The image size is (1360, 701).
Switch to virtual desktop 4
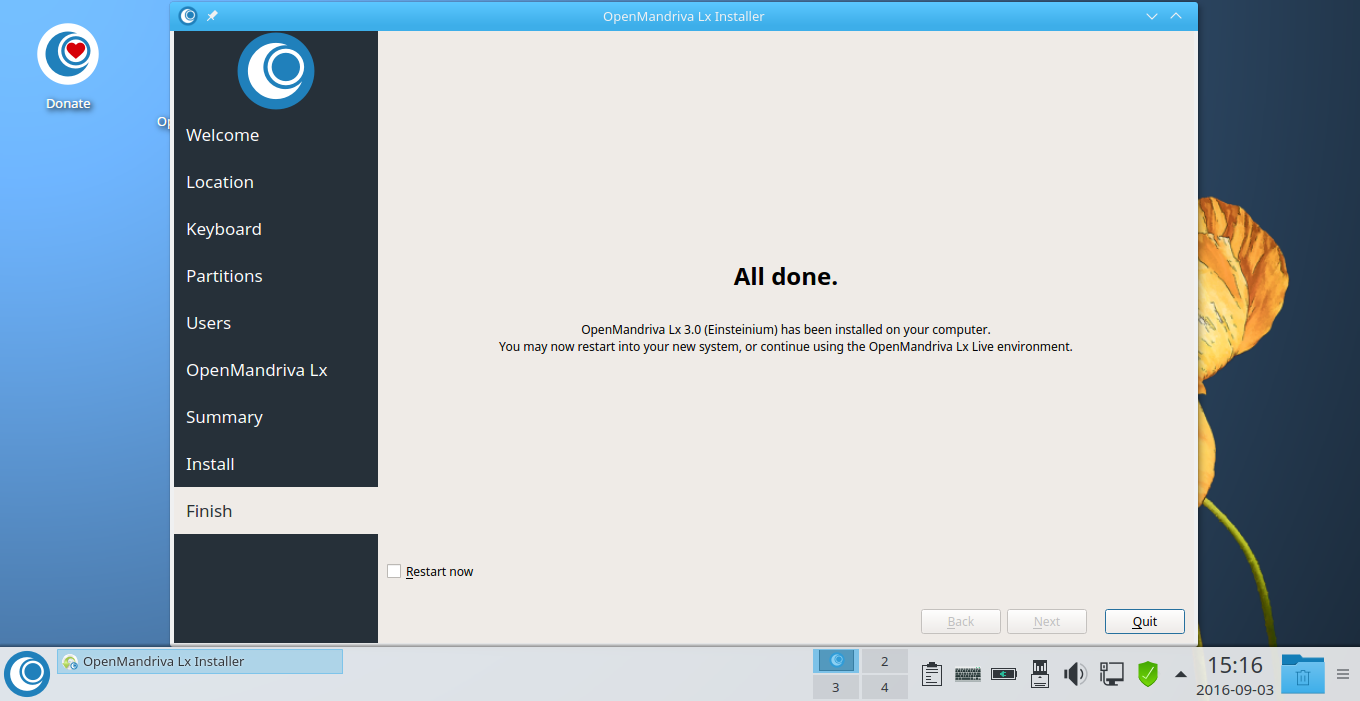tap(884, 687)
